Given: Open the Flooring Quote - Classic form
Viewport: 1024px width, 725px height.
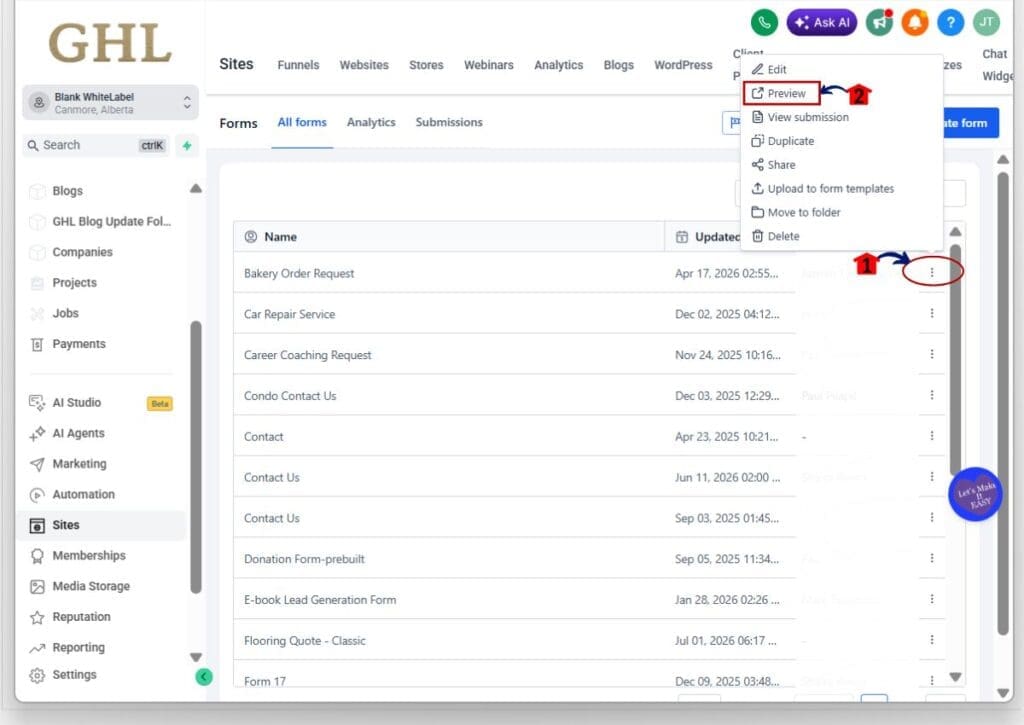Looking at the screenshot, I should (x=304, y=641).
